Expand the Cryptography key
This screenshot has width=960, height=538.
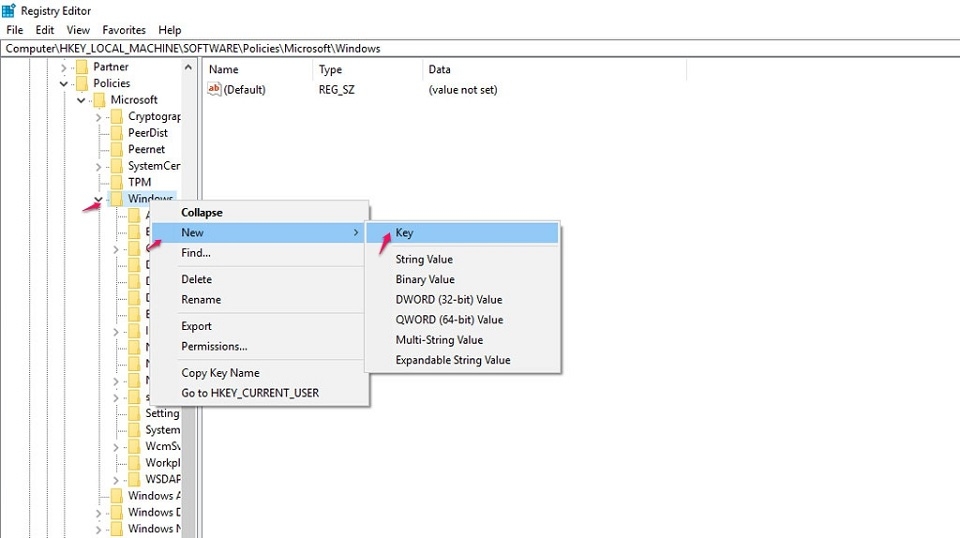tap(98, 117)
